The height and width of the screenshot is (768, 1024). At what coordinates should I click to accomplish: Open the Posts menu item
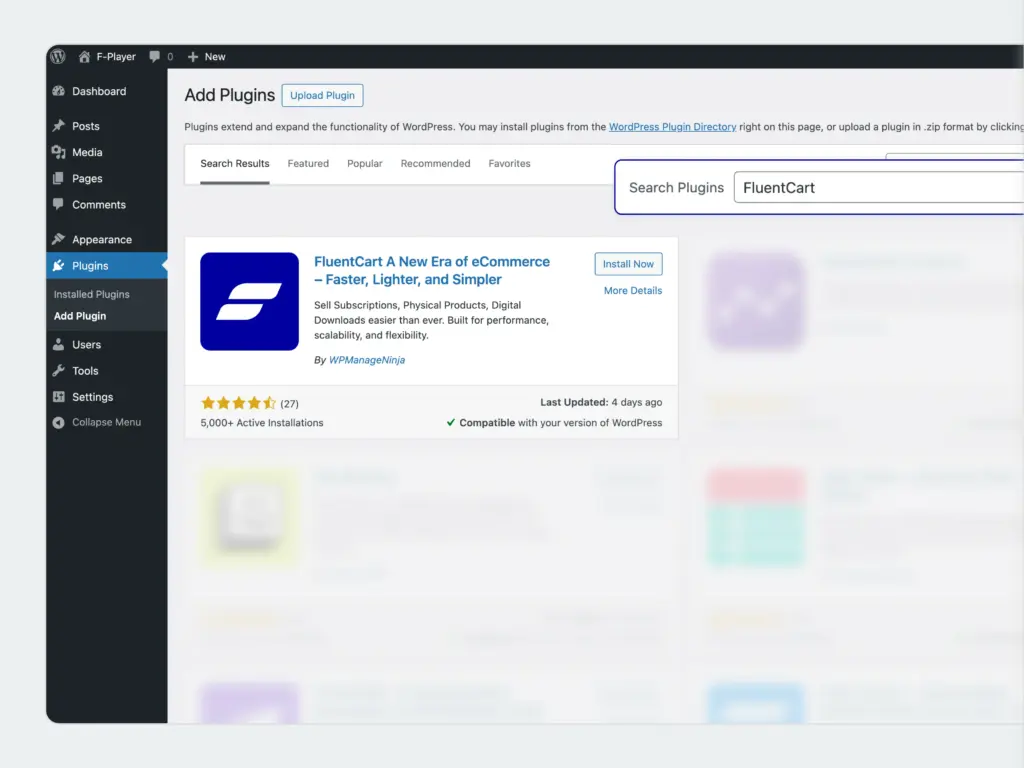click(x=86, y=126)
